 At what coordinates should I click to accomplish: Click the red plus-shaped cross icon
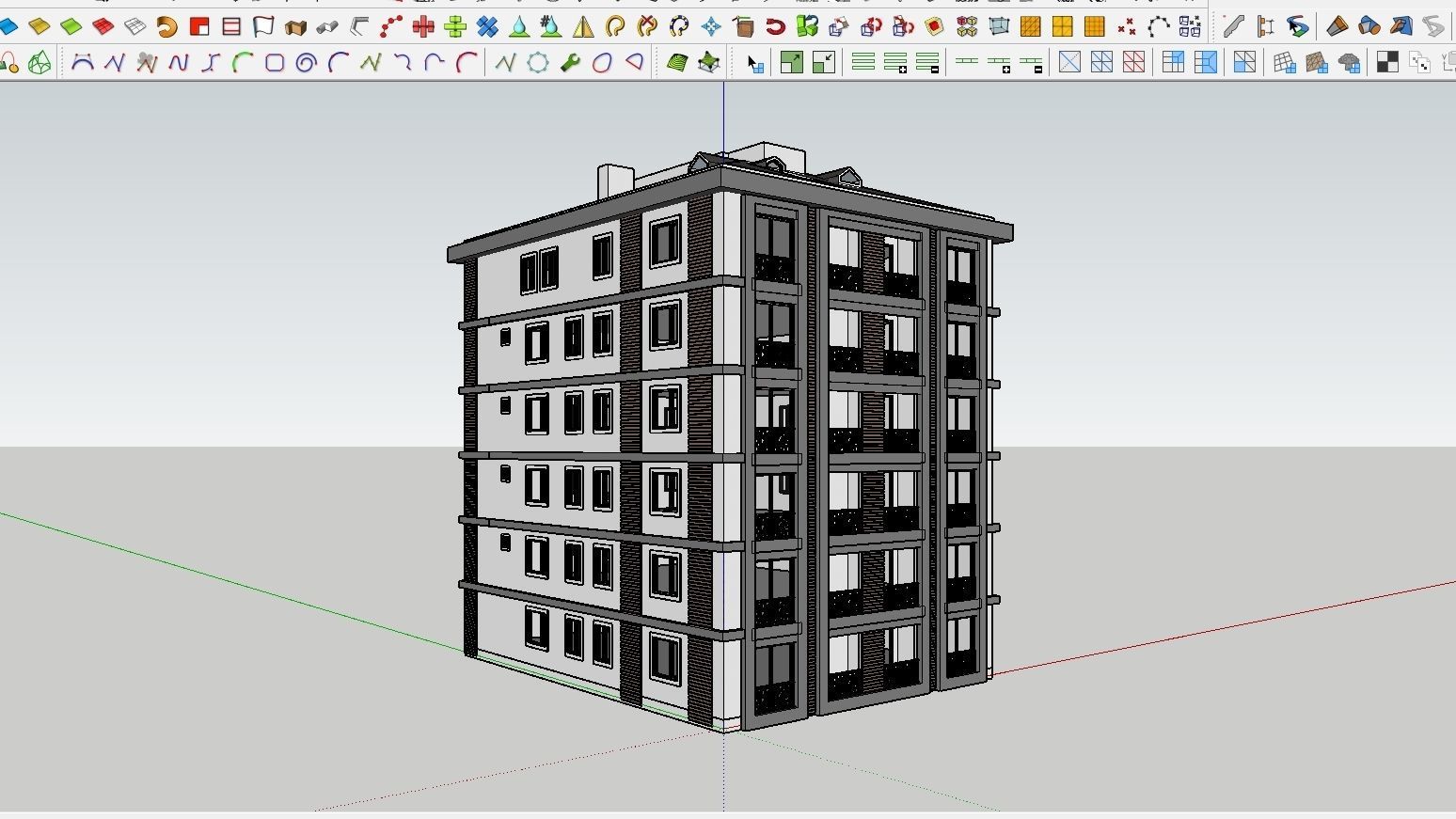pyautogui.click(x=423, y=26)
